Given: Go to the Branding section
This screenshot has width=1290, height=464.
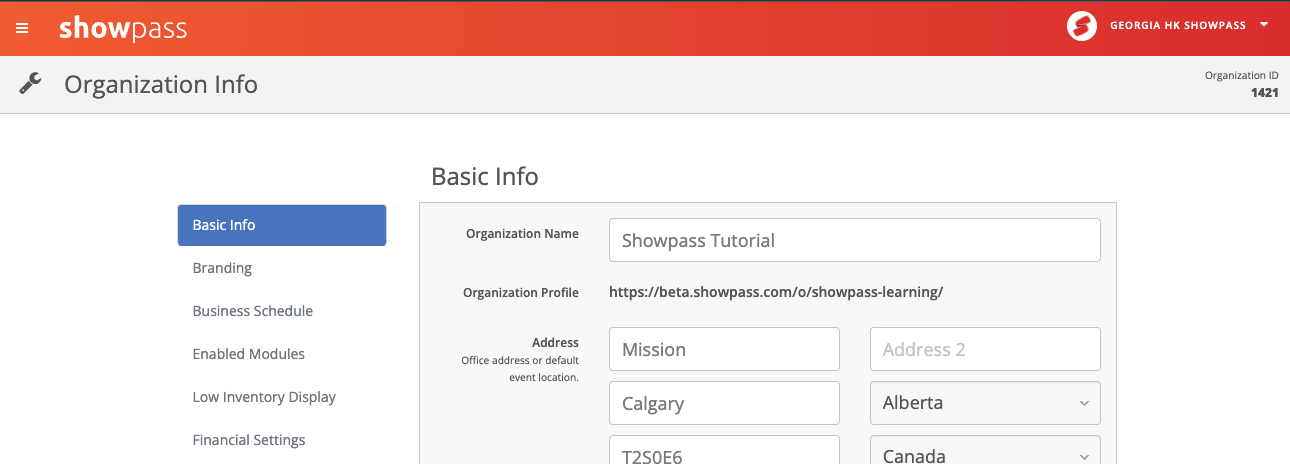Looking at the screenshot, I should coord(222,268).
